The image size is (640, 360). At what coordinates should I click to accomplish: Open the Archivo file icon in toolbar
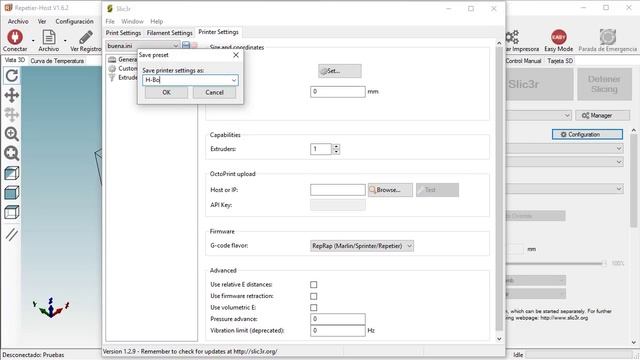pyautogui.click(x=49, y=37)
